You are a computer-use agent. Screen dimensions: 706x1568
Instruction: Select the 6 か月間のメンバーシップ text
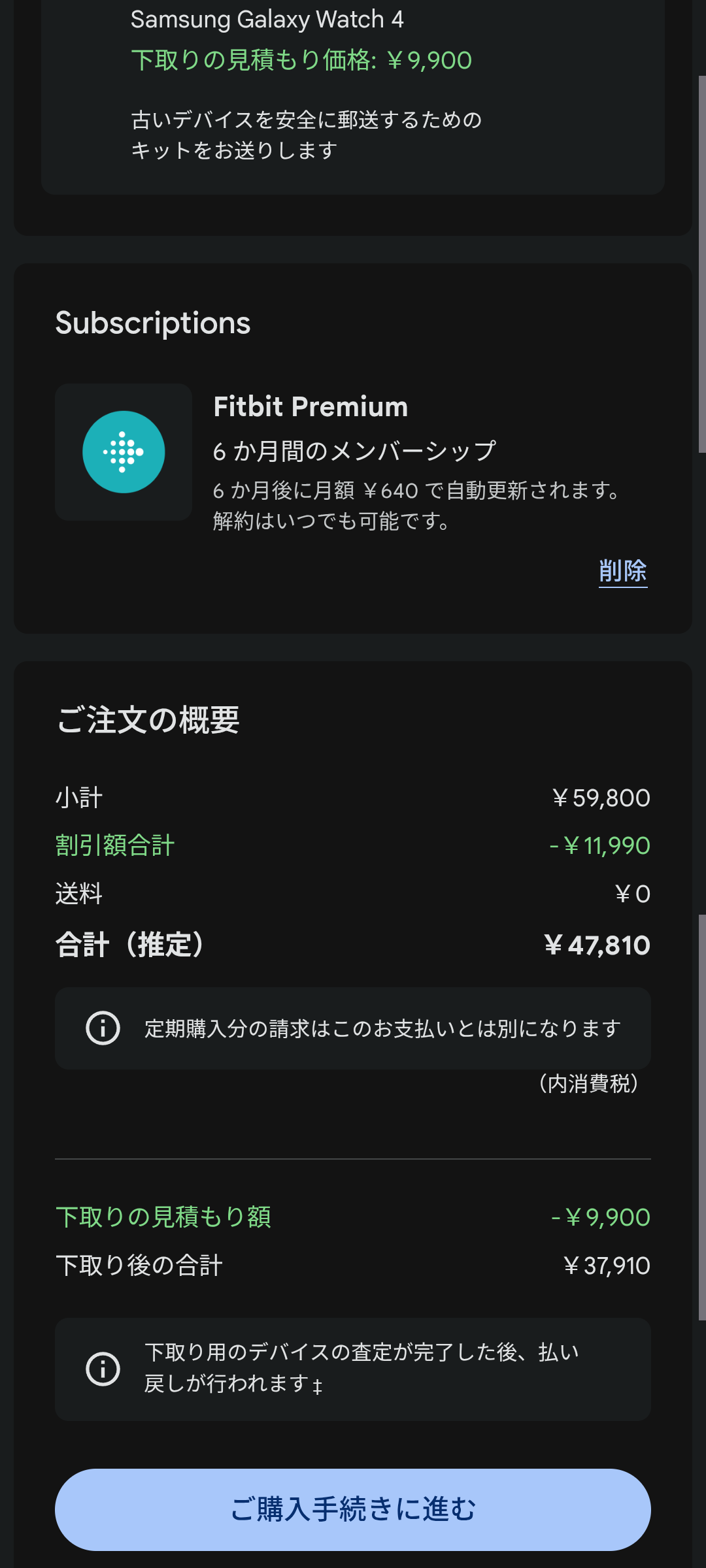(x=354, y=451)
